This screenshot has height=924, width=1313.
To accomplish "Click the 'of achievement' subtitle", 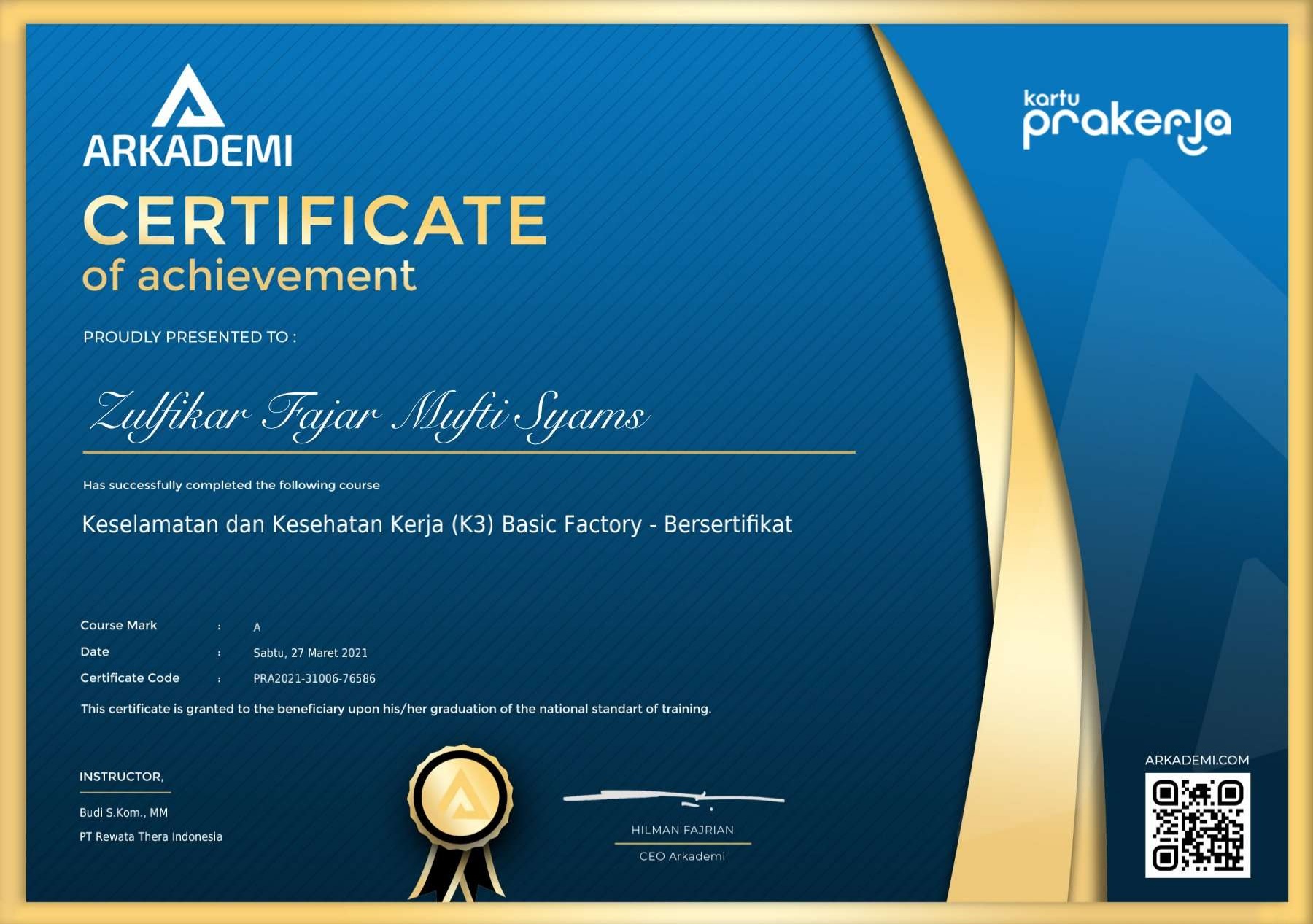I will pyautogui.click(x=249, y=276).
